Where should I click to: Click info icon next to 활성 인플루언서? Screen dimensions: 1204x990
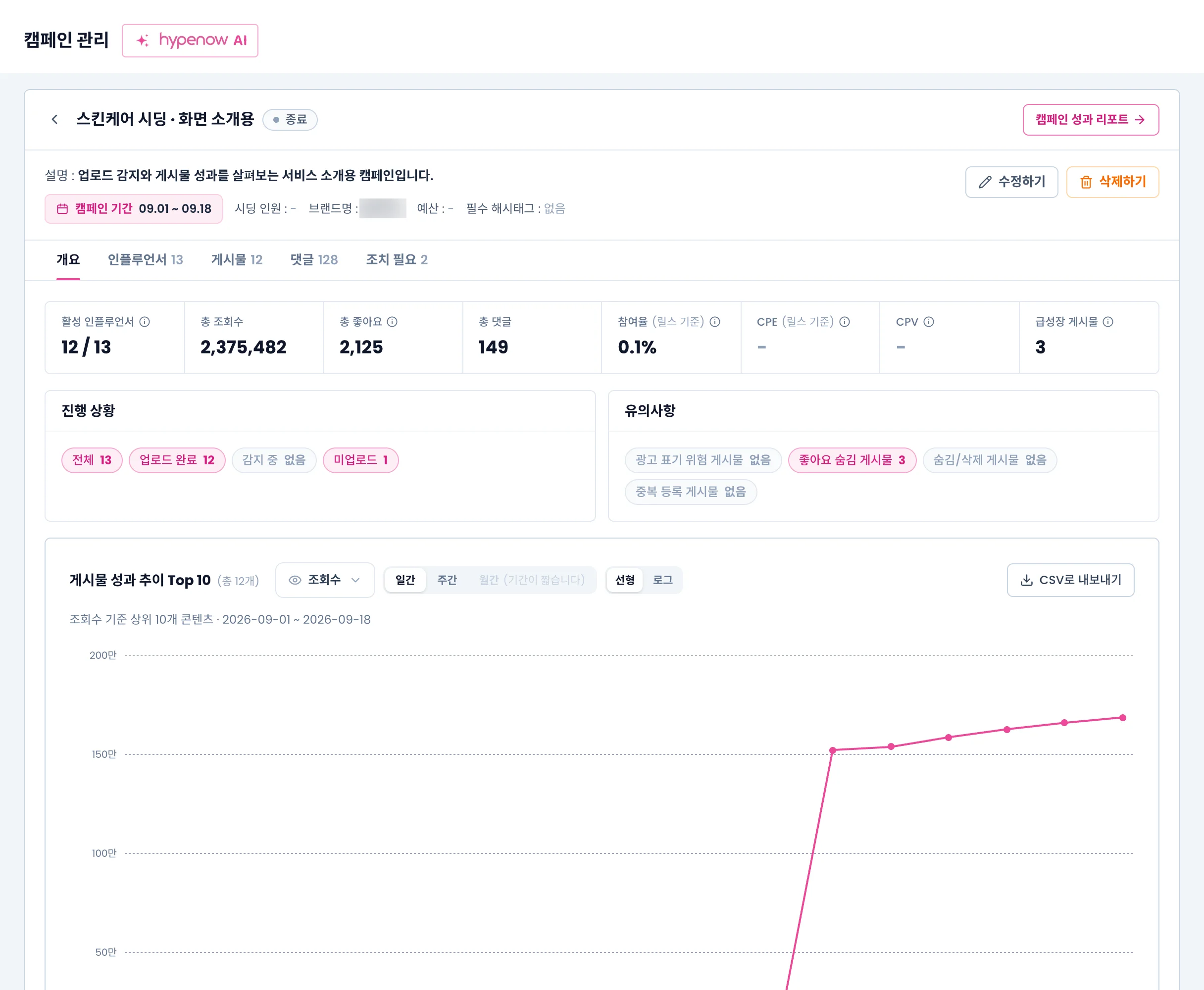coord(145,322)
